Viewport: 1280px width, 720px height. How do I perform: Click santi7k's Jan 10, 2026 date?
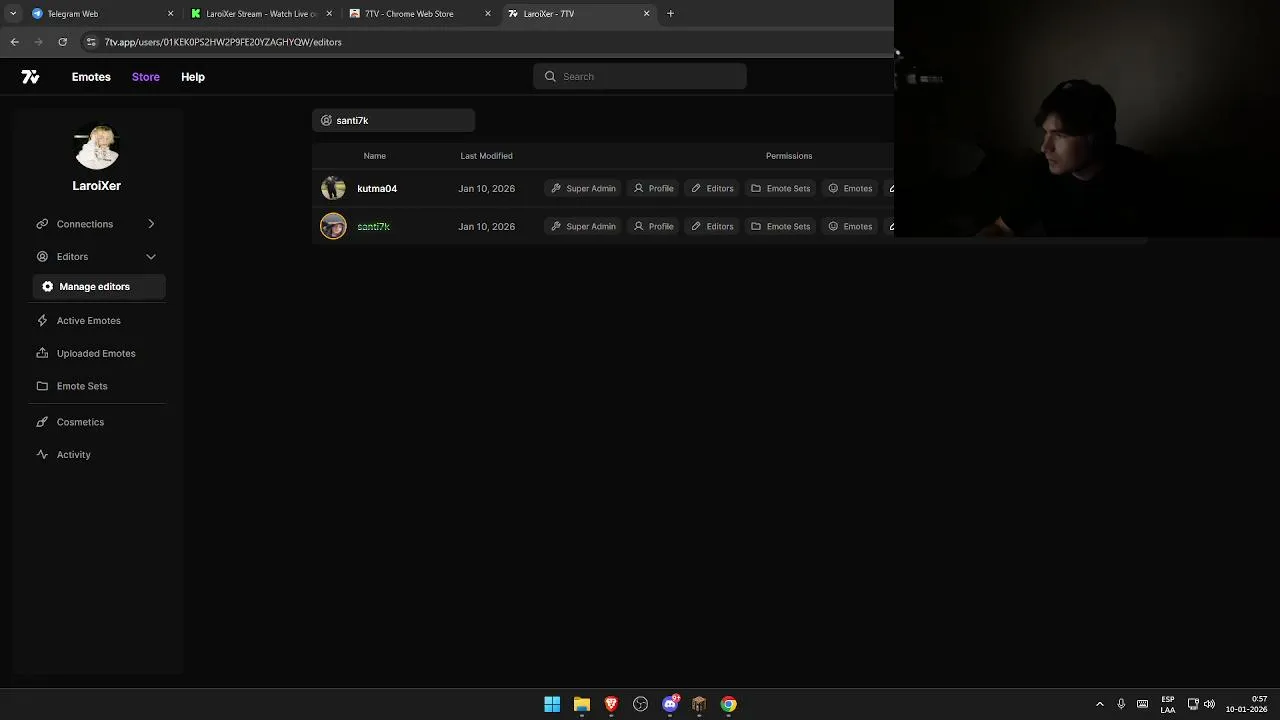click(x=486, y=226)
